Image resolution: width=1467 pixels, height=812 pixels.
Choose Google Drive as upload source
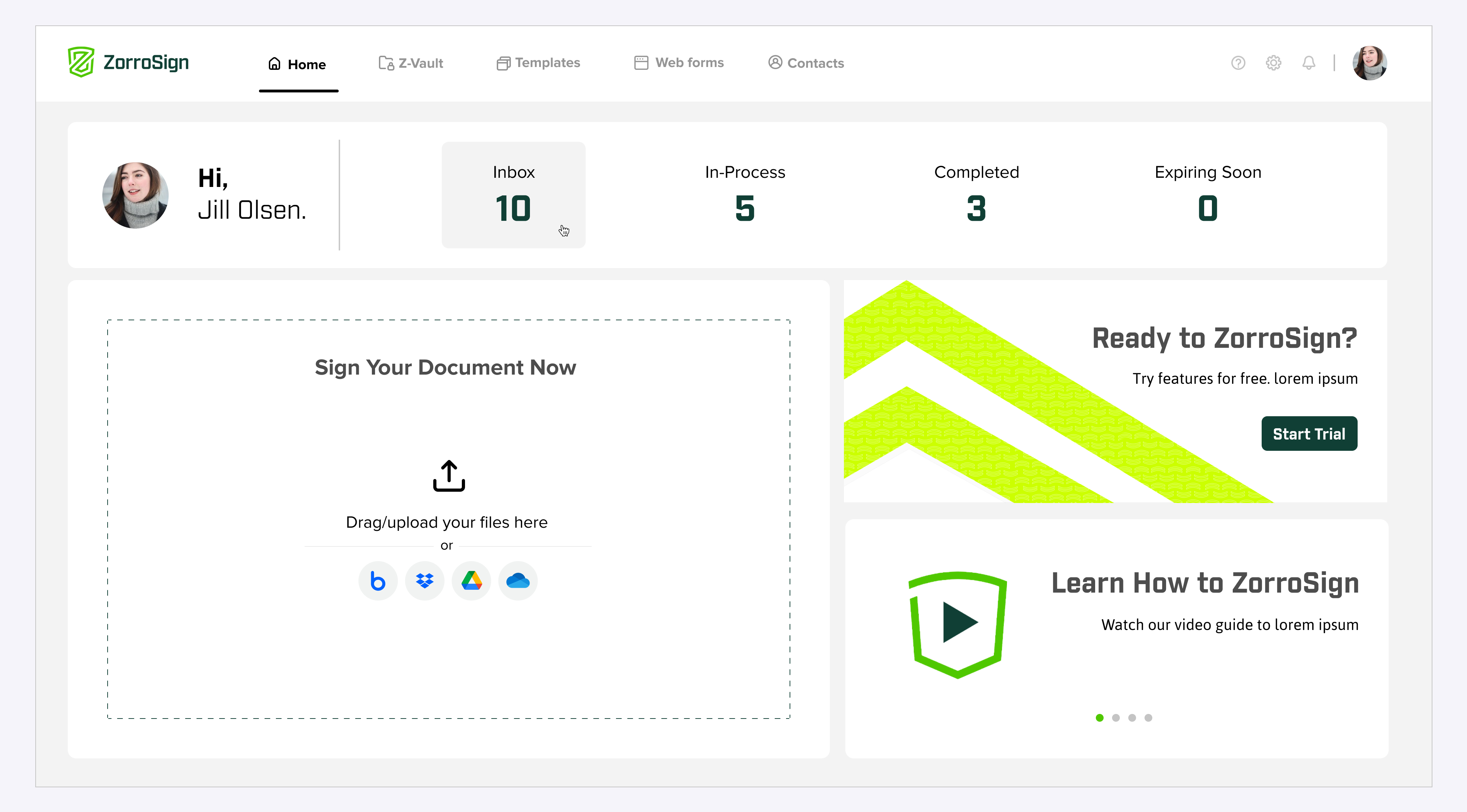[471, 581]
